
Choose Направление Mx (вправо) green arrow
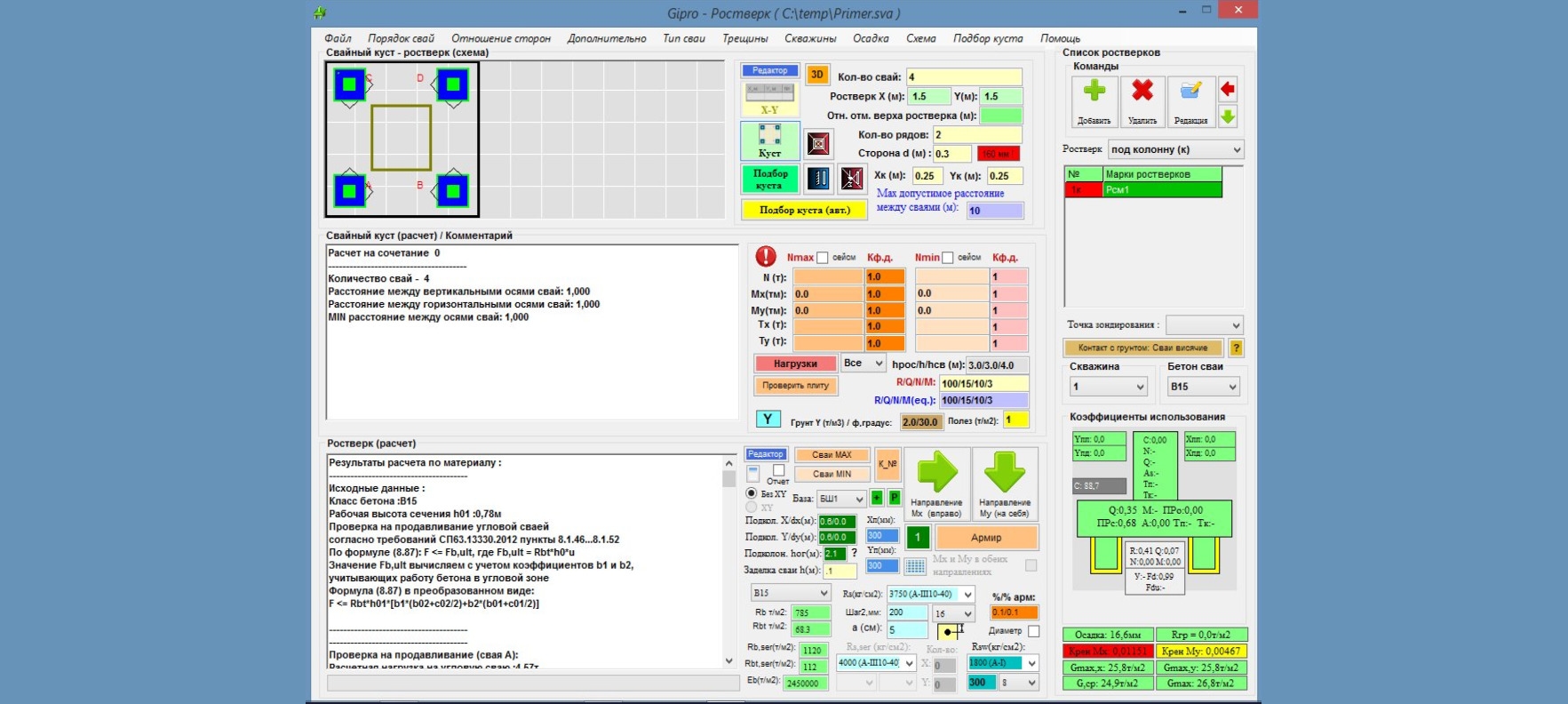936,484
